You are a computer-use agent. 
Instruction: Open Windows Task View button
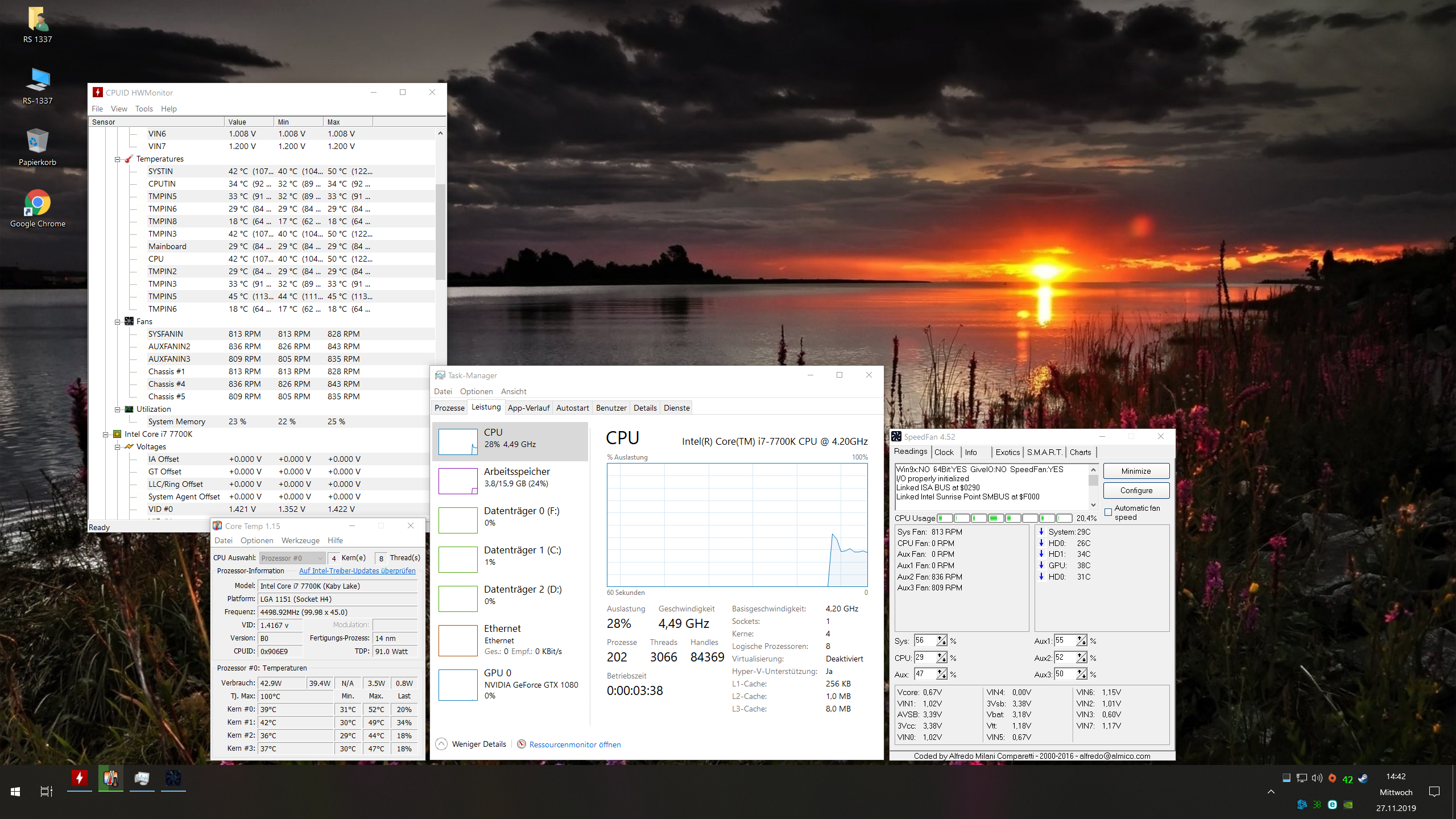pyautogui.click(x=46, y=791)
